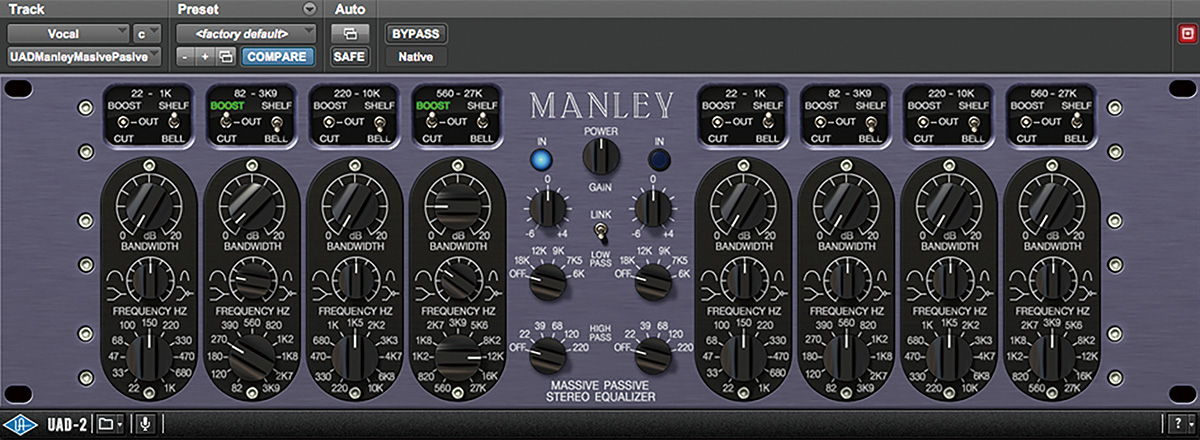The width and height of the screenshot is (1200, 440).
Task: Click the automation SAFE button
Action: (349, 57)
